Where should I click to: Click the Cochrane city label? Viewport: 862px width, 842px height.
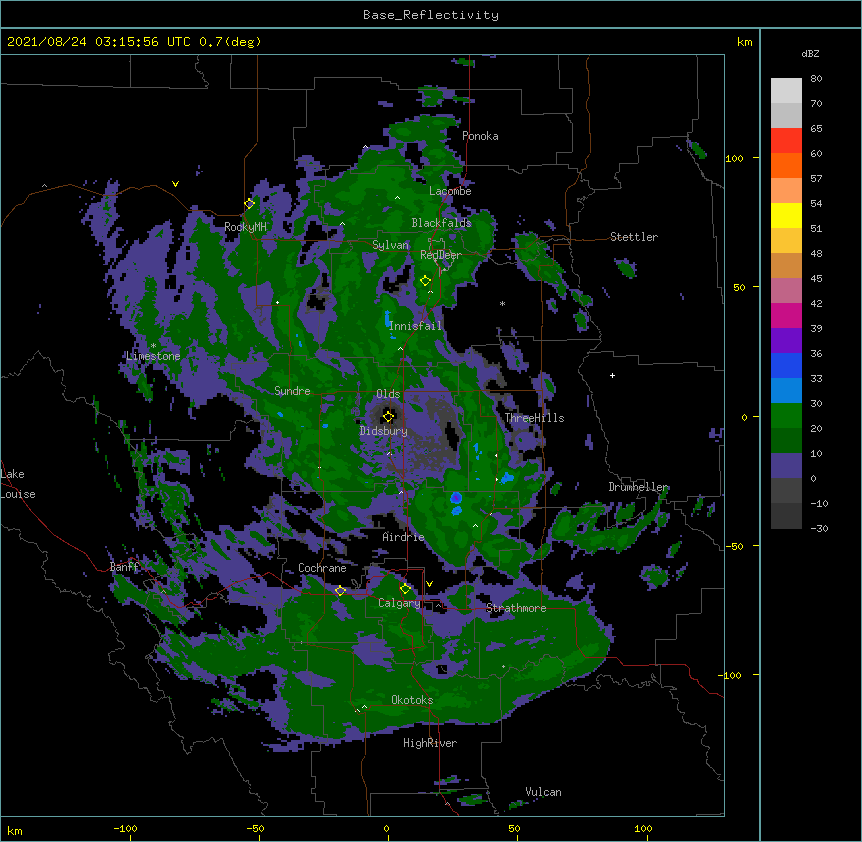coord(322,568)
